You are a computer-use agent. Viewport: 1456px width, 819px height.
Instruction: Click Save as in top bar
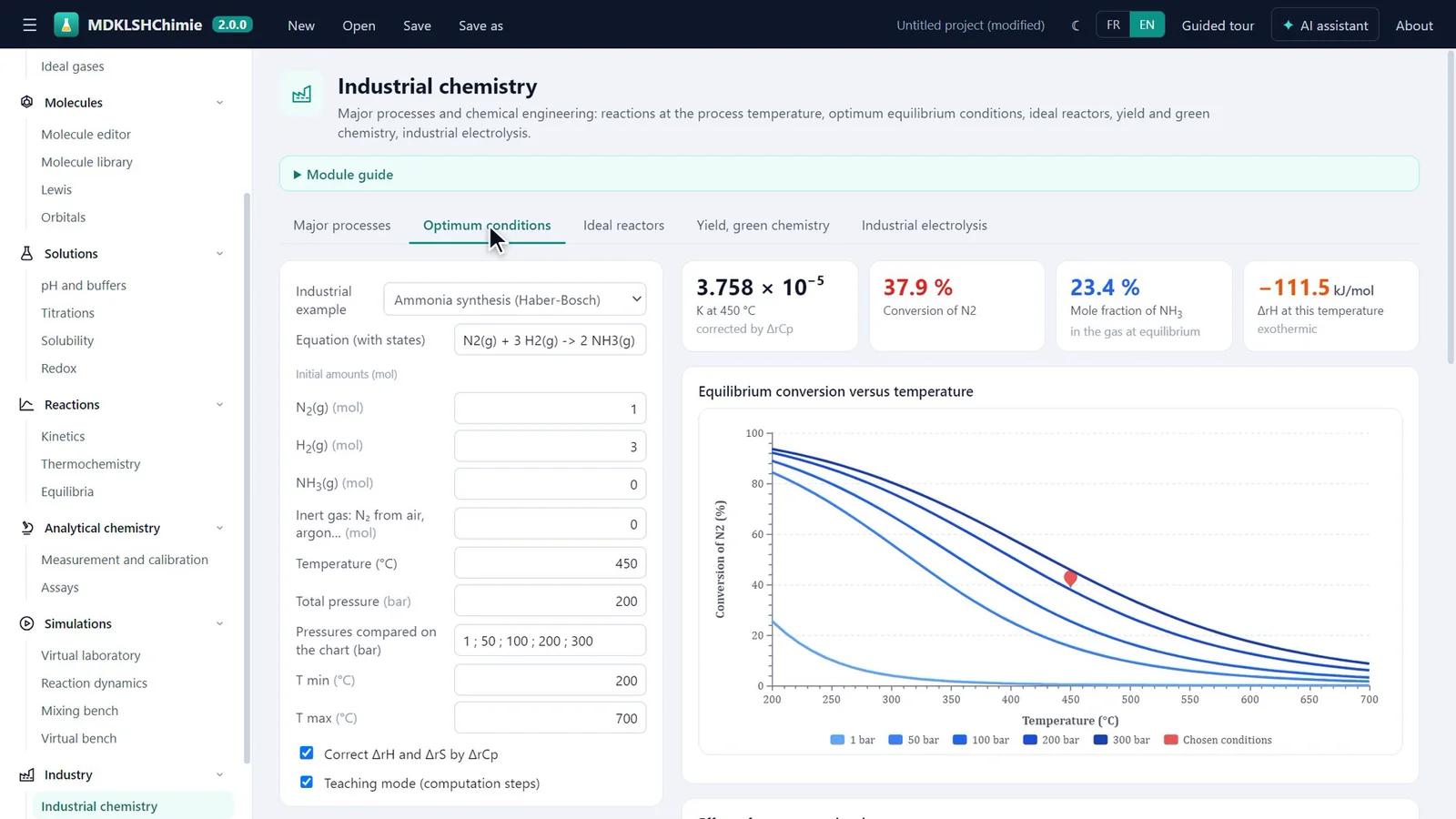(x=480, y=25)
